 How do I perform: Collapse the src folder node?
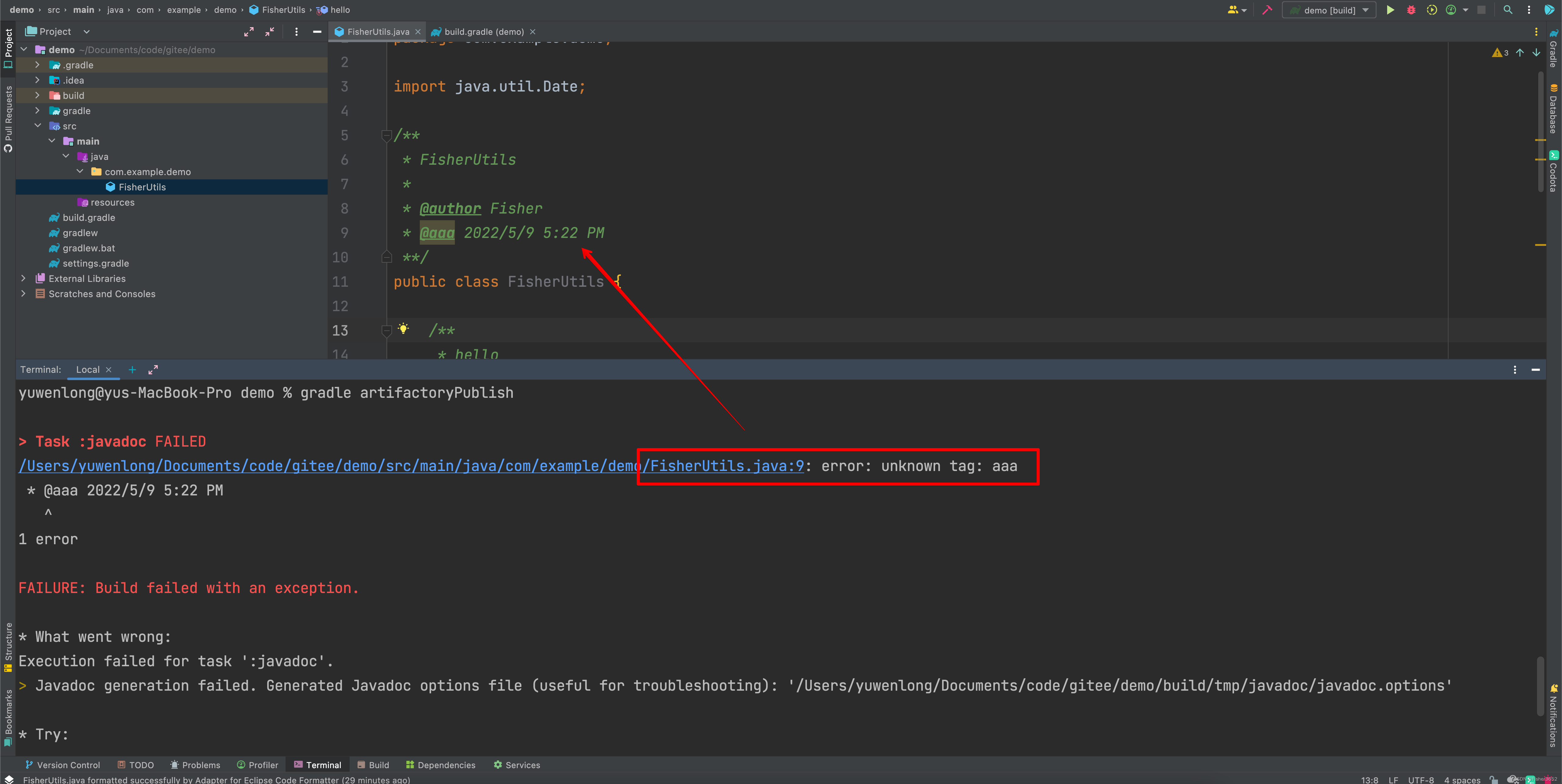(38, 125)
